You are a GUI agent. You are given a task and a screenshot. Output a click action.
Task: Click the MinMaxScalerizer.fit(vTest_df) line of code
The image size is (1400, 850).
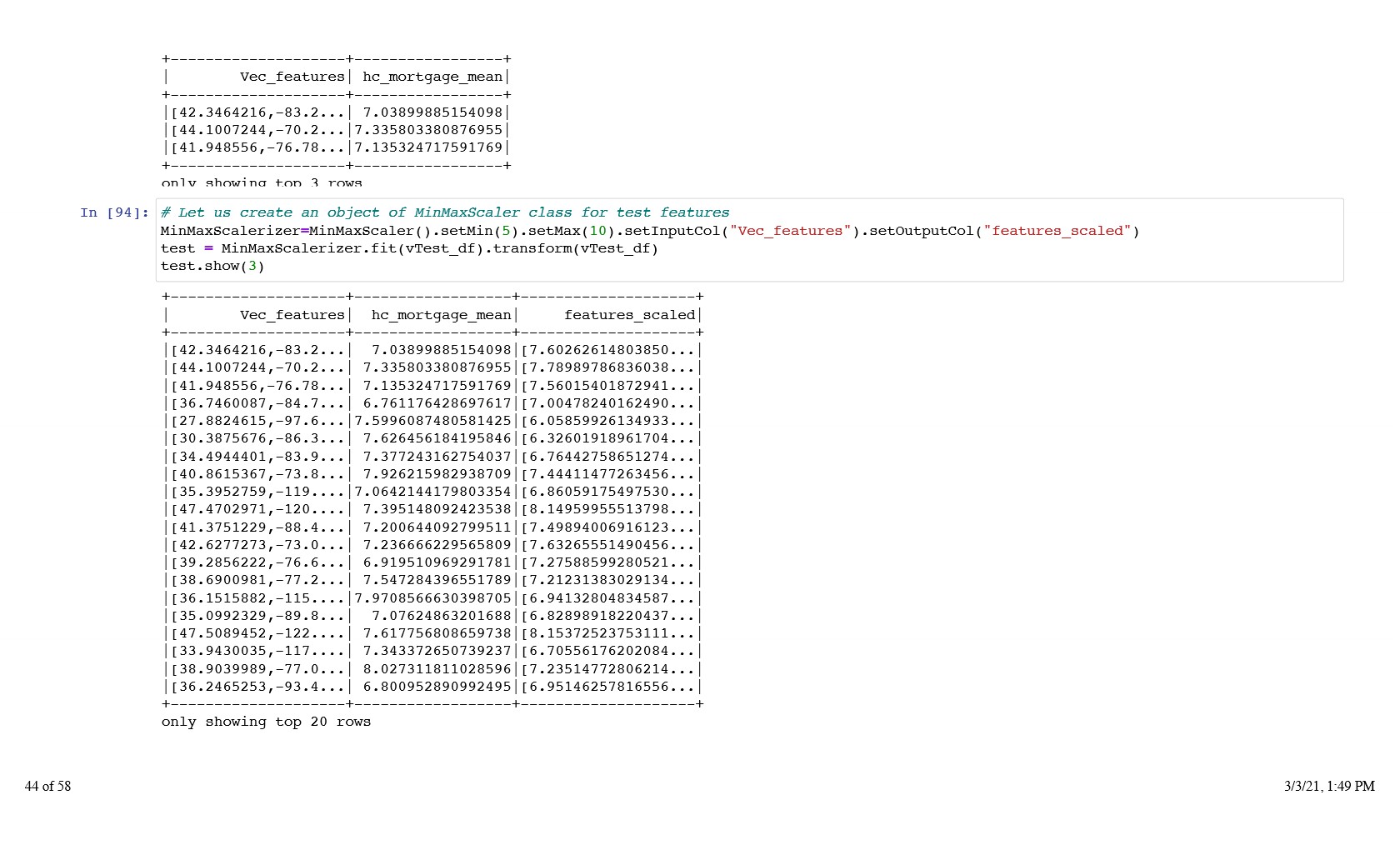click(x=409, y=248)
